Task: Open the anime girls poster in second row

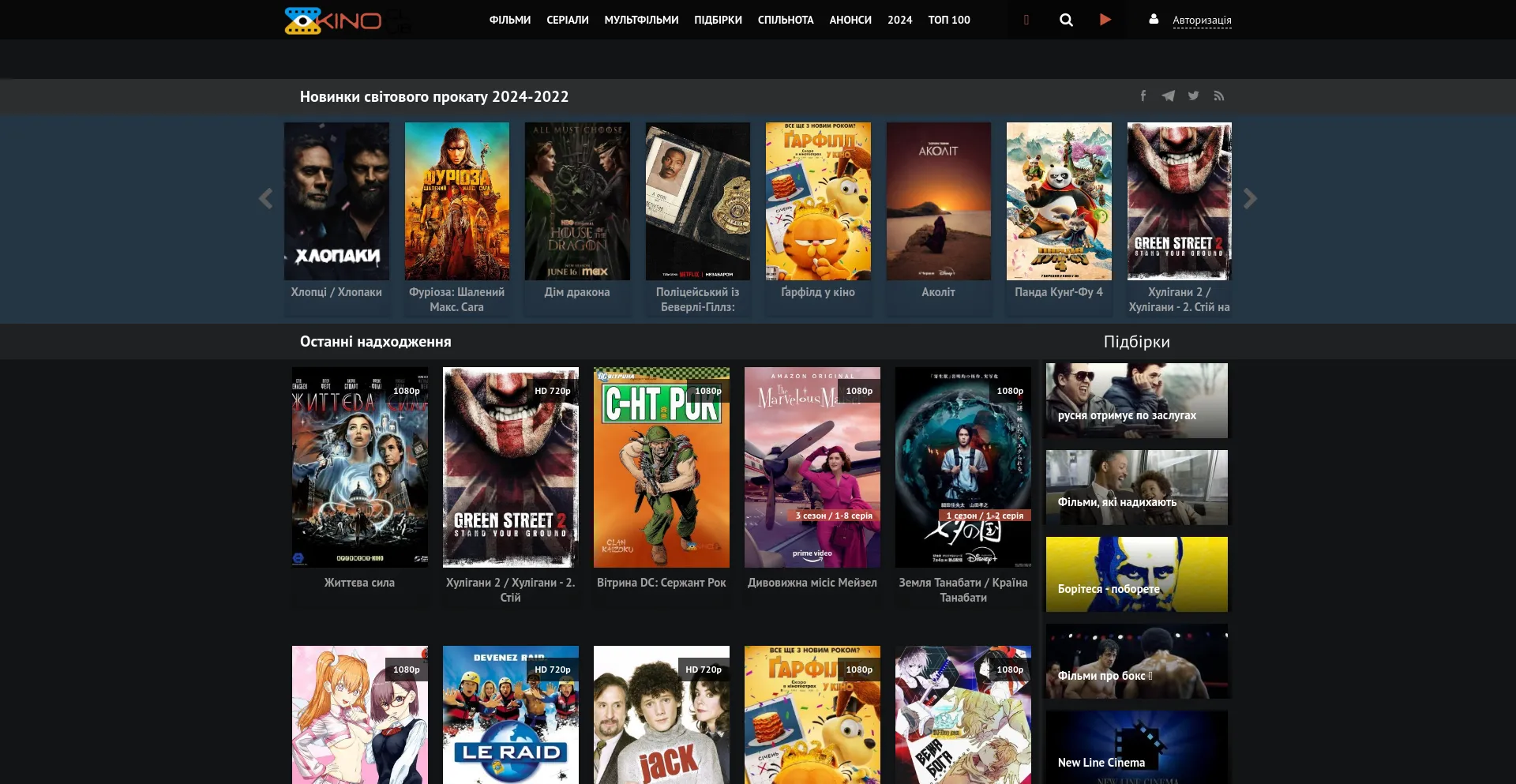Action: coord(360,715)
